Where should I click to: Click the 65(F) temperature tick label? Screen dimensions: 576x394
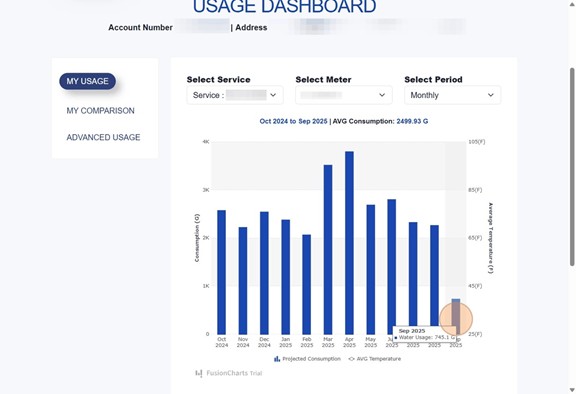[475, 238]
